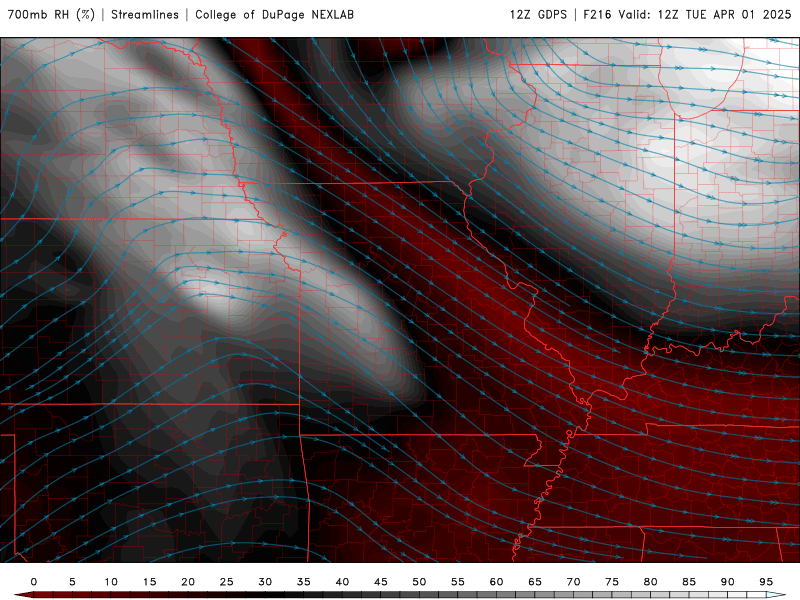Click the '0' label on the color scale

(x=34, y=582)
